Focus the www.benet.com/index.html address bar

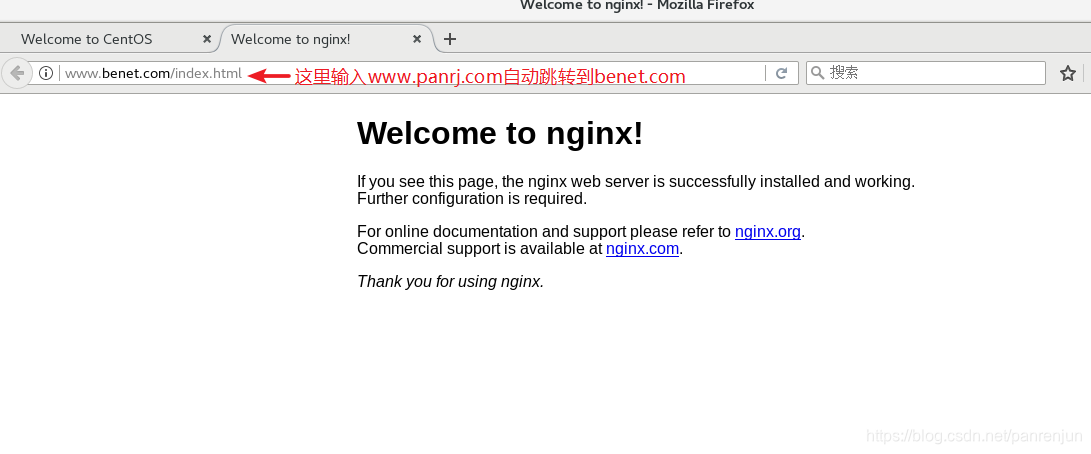(411, 73)
